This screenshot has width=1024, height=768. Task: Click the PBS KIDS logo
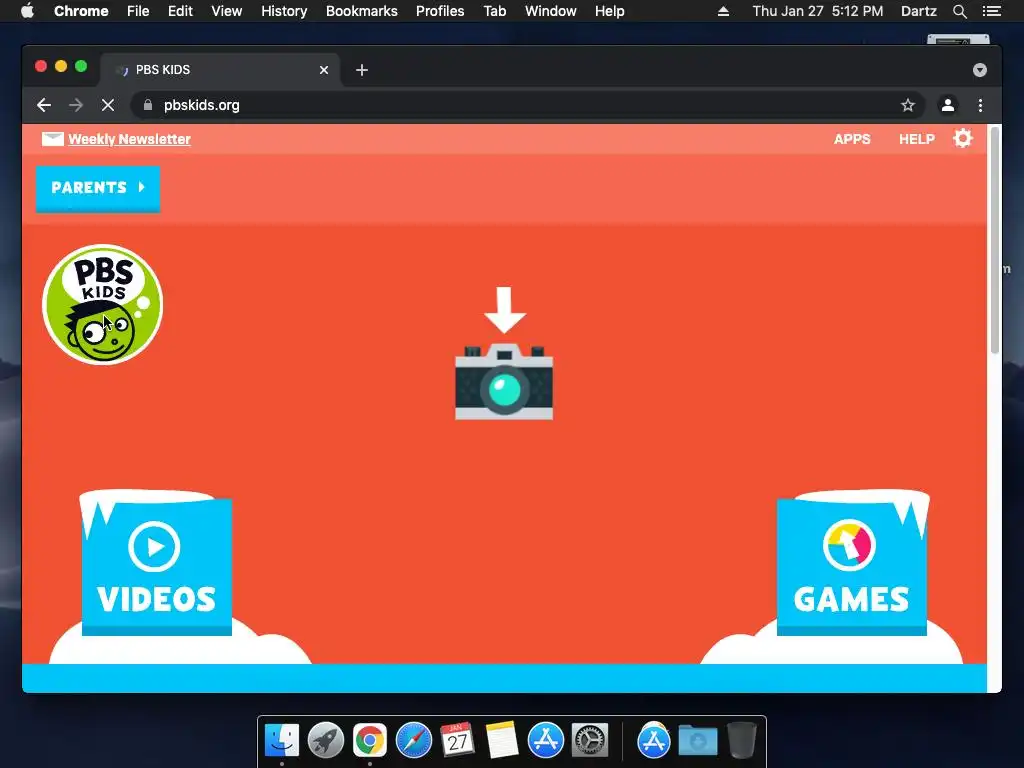click(103, 304)
